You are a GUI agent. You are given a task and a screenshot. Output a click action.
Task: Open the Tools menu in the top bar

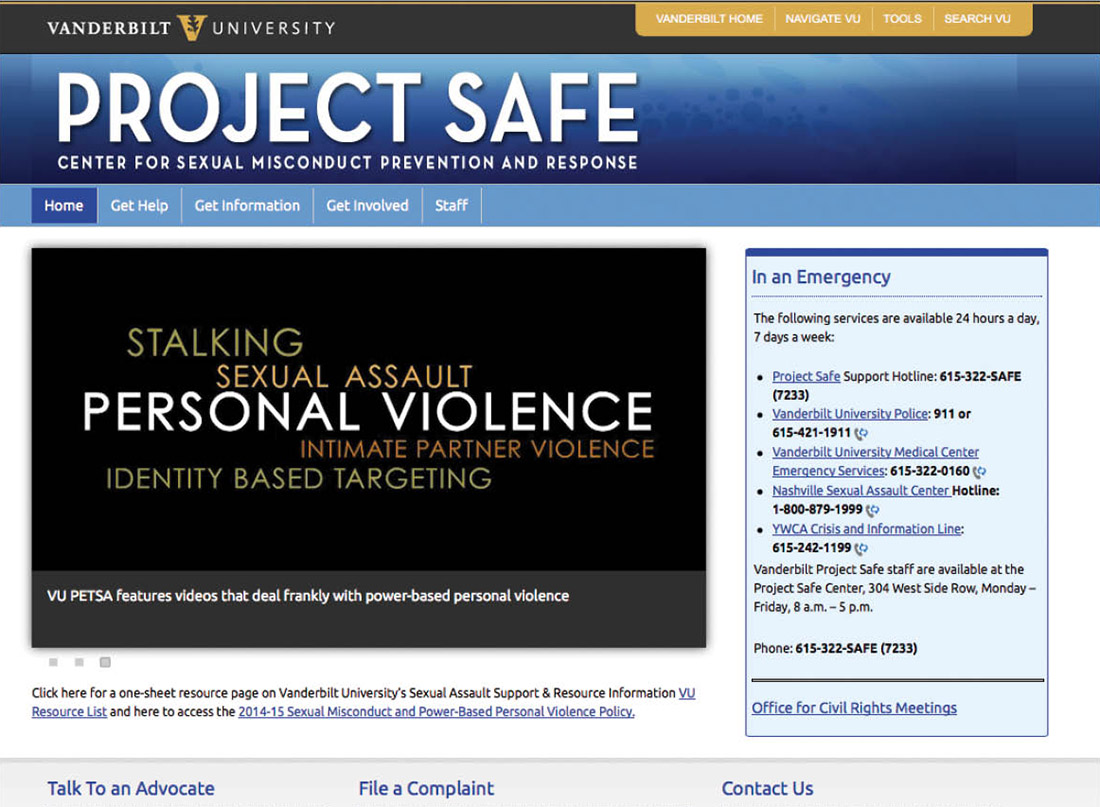(x=901, y=18)
